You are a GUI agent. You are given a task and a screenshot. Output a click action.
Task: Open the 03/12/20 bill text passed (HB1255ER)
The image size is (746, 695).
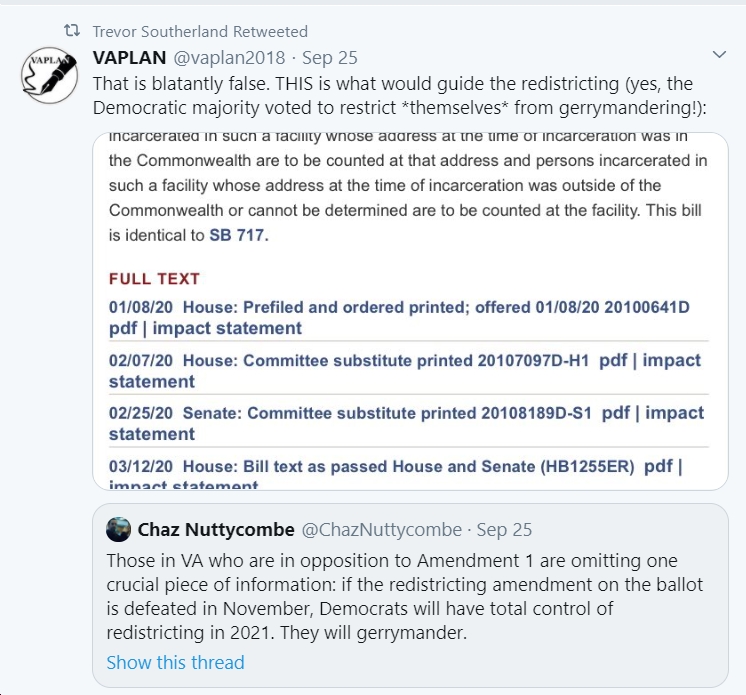[372, 466]
